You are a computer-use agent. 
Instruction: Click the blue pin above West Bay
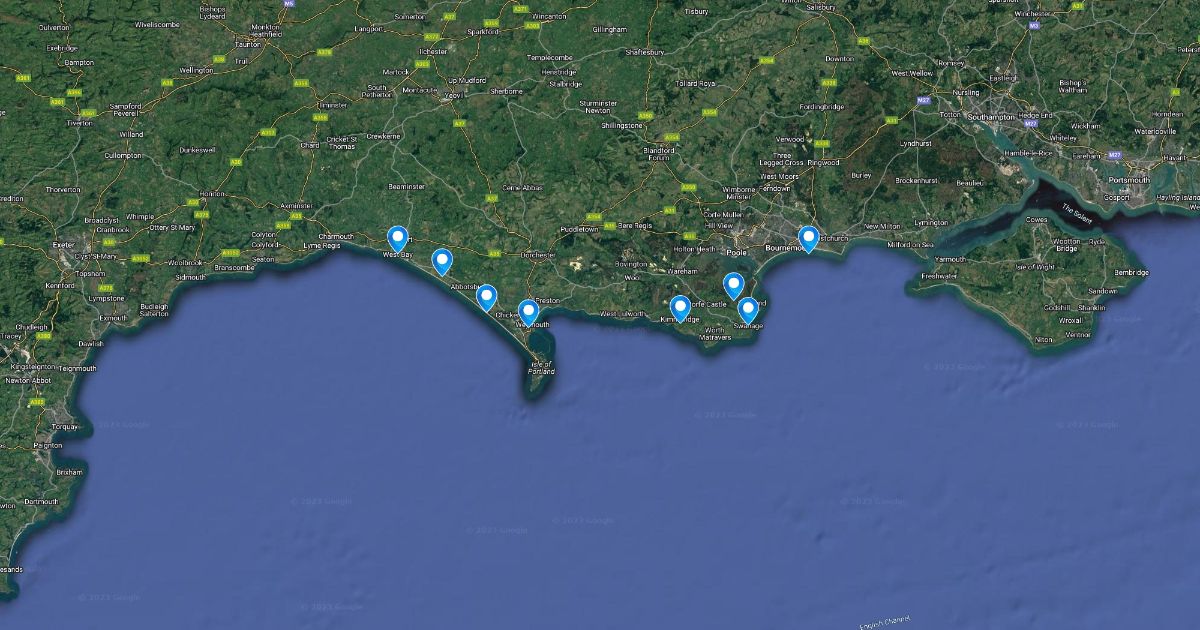[398, 238]
